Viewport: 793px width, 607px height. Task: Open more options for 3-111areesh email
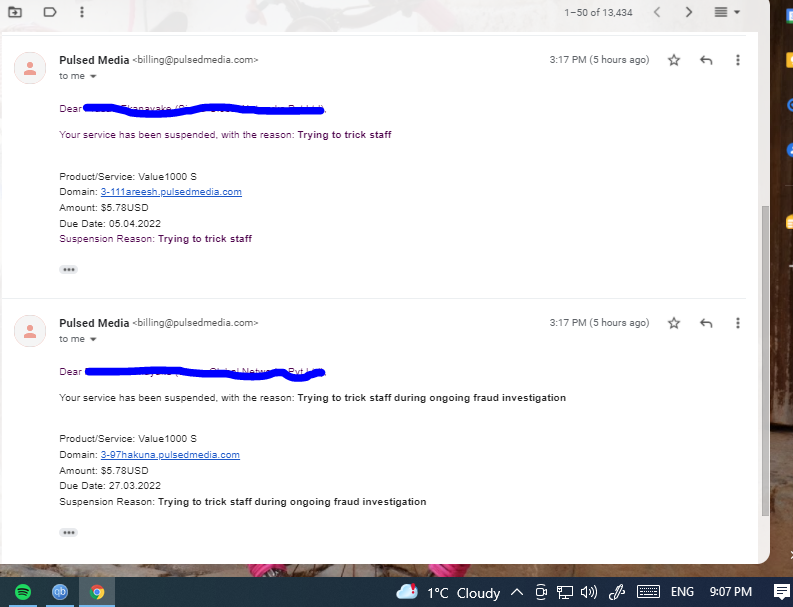737,60
